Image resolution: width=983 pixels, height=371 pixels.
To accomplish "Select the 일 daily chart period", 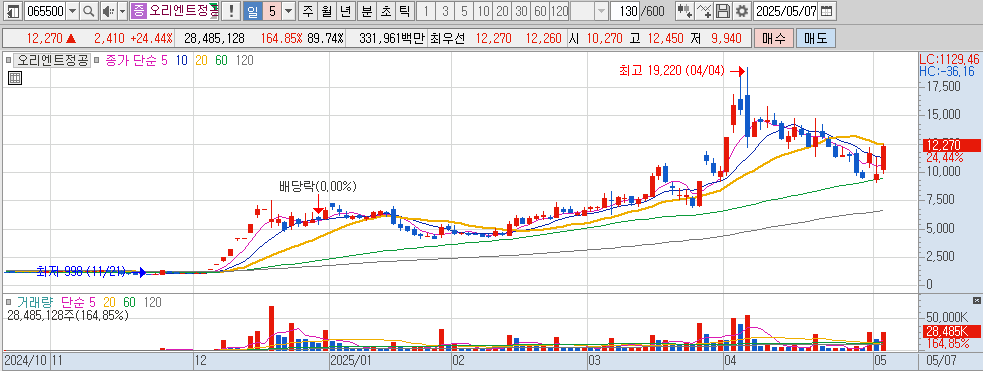I will point(252,11).
